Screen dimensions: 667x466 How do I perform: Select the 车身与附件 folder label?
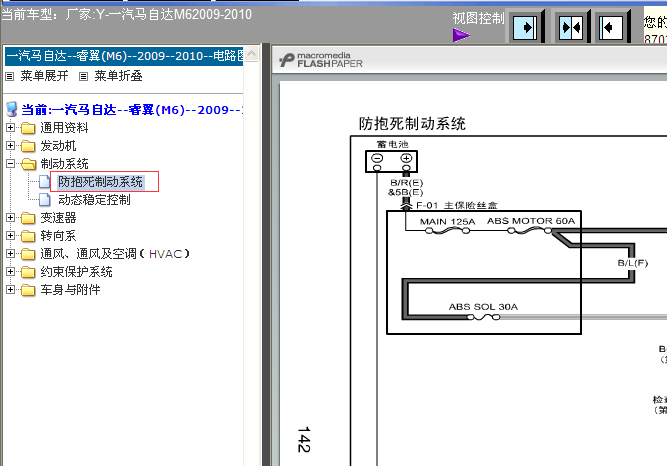tap(70, 290)
